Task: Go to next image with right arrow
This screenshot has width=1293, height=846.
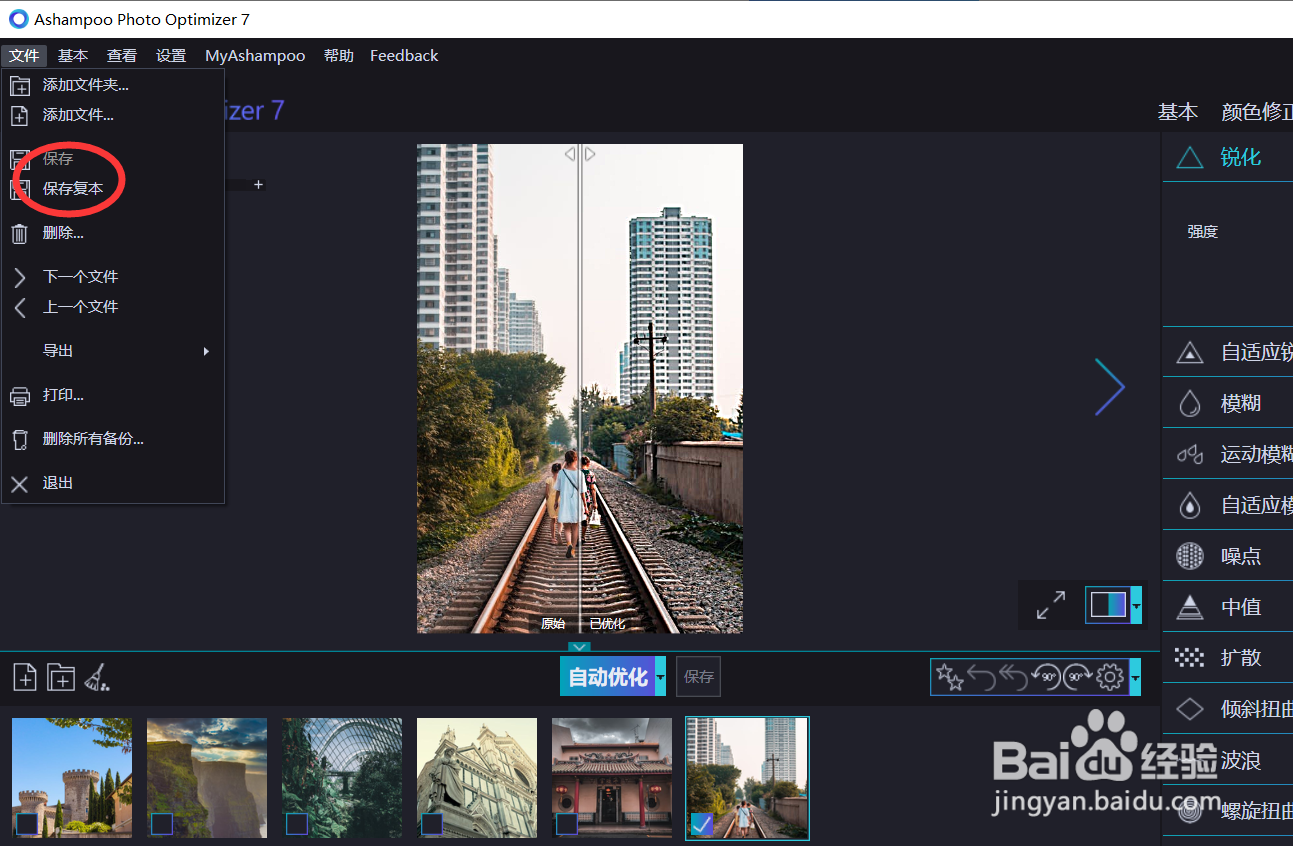Action: pyautogui.click(x=1110, y=387)
